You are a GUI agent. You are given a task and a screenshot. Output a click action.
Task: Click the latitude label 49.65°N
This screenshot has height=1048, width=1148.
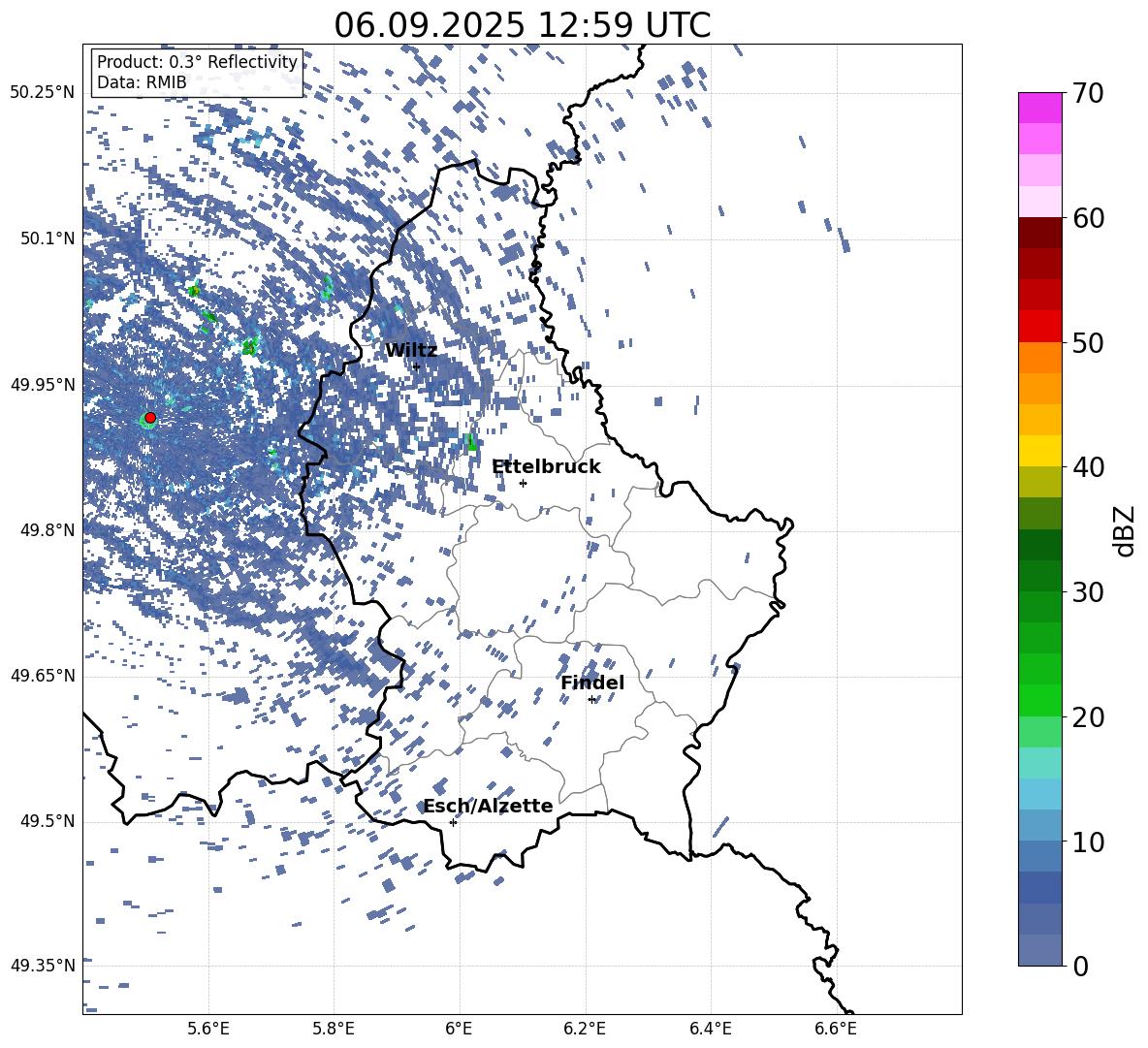43,675
